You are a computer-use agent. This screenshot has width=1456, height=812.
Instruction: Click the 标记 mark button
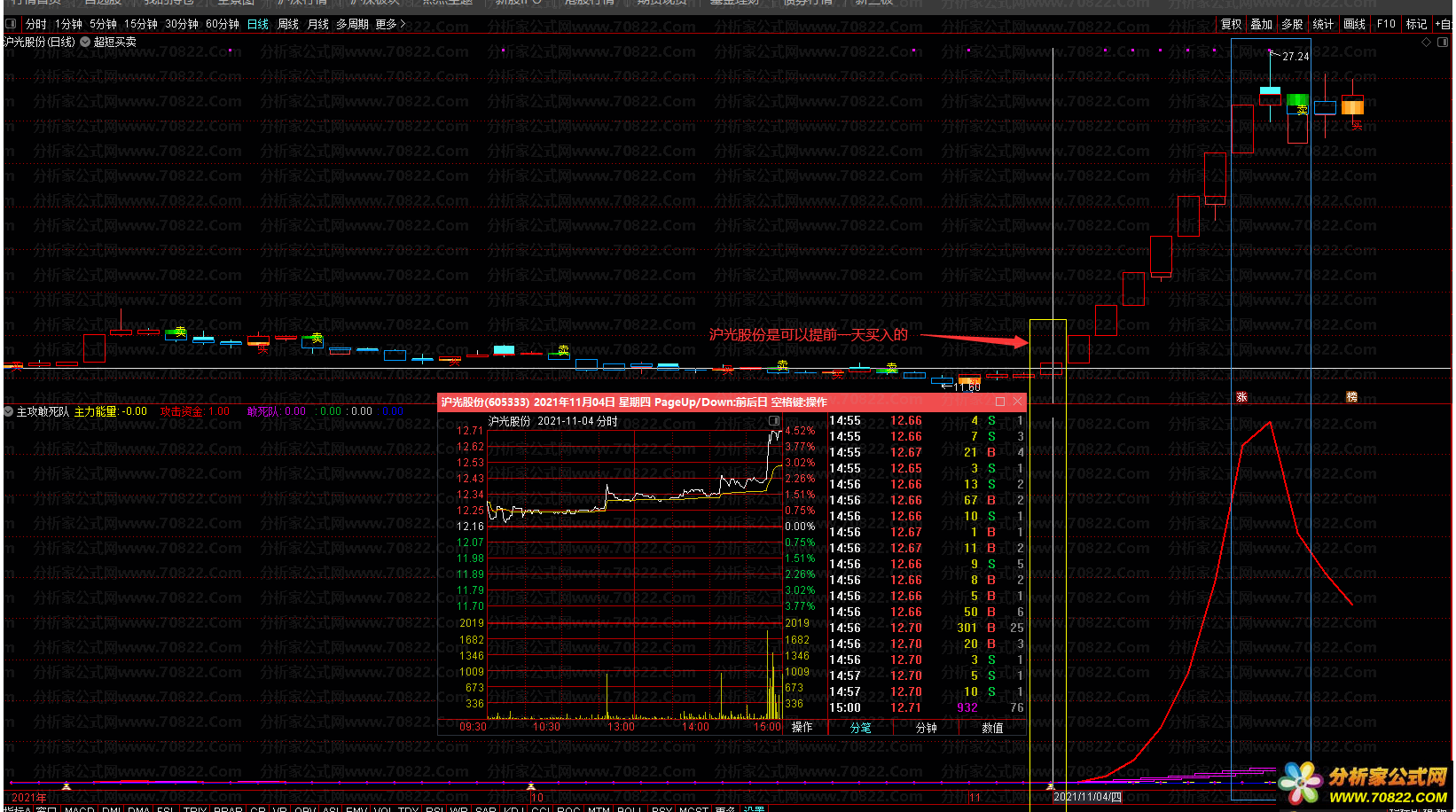click(1417, 24)
